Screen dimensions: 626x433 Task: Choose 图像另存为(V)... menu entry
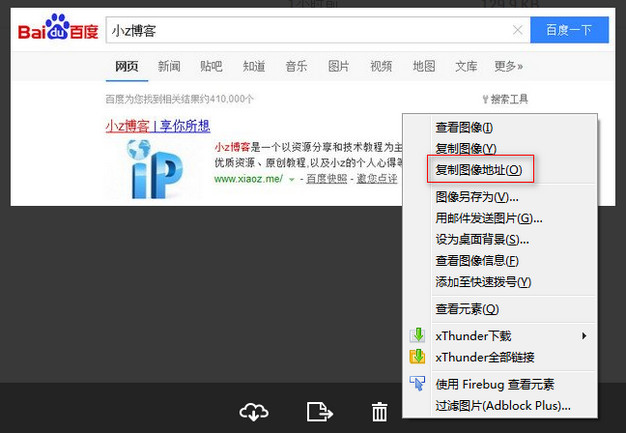tap(477, 197)
